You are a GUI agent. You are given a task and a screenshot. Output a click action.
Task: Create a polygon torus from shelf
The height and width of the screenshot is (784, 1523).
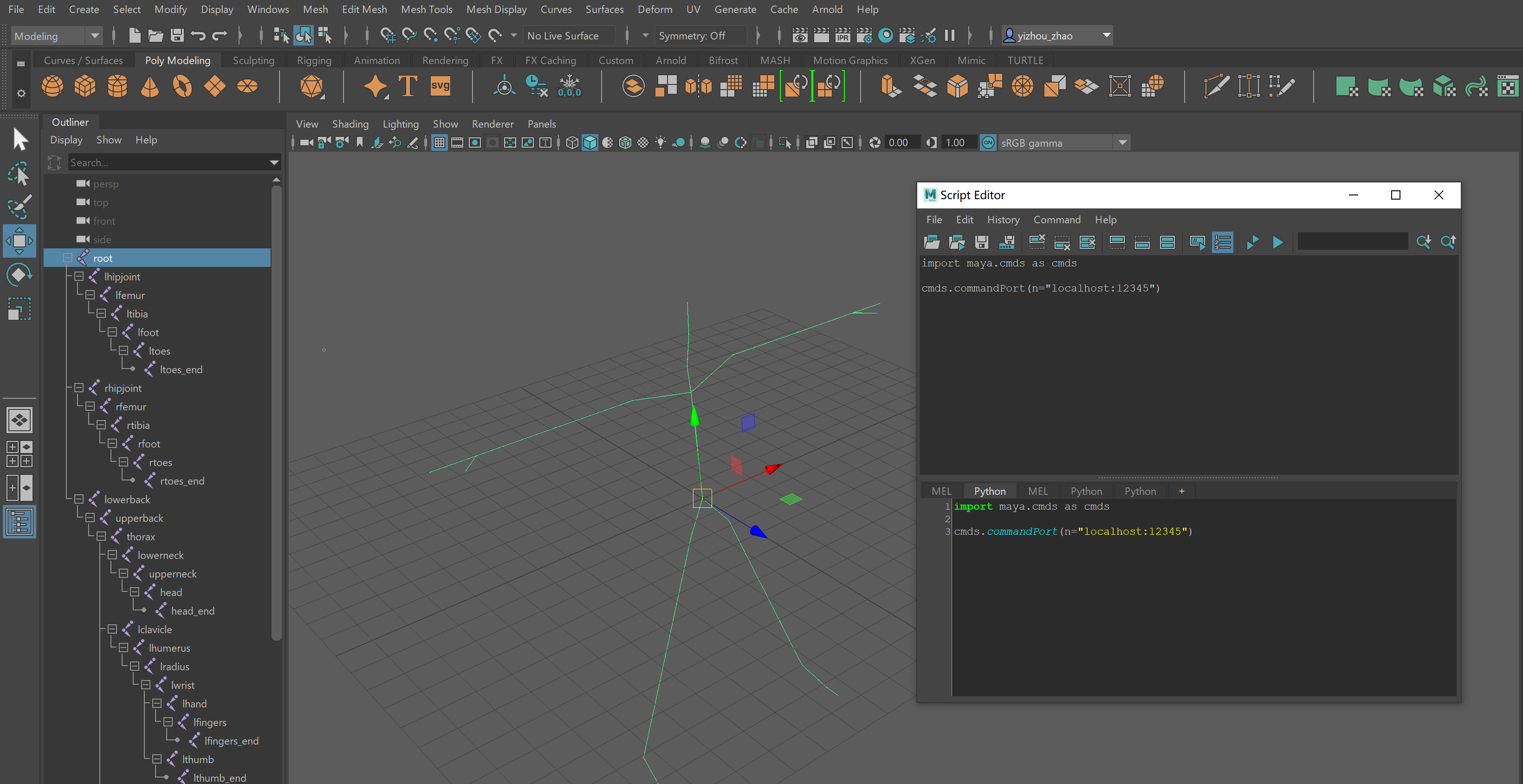(x=182, y=86)
